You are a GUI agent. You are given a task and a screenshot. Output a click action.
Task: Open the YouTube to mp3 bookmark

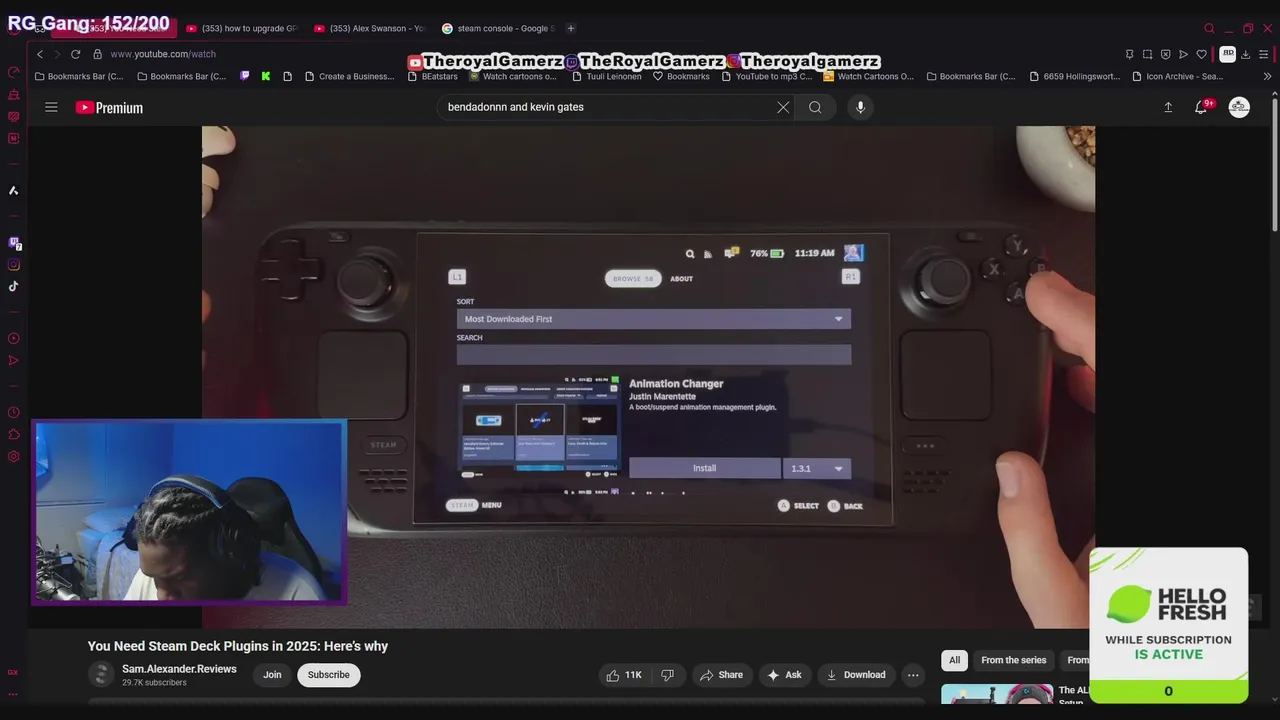click(x=766, y=76)
